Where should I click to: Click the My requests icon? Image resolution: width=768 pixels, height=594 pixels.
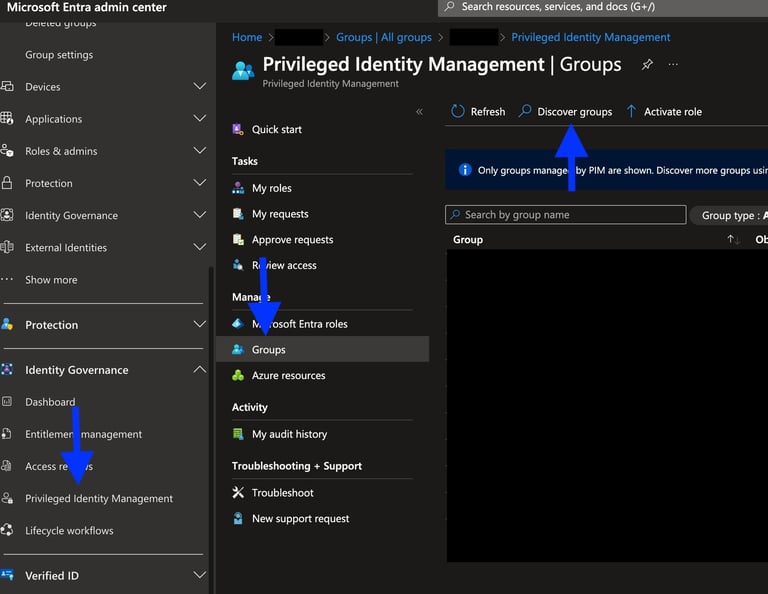pos(238,214)
